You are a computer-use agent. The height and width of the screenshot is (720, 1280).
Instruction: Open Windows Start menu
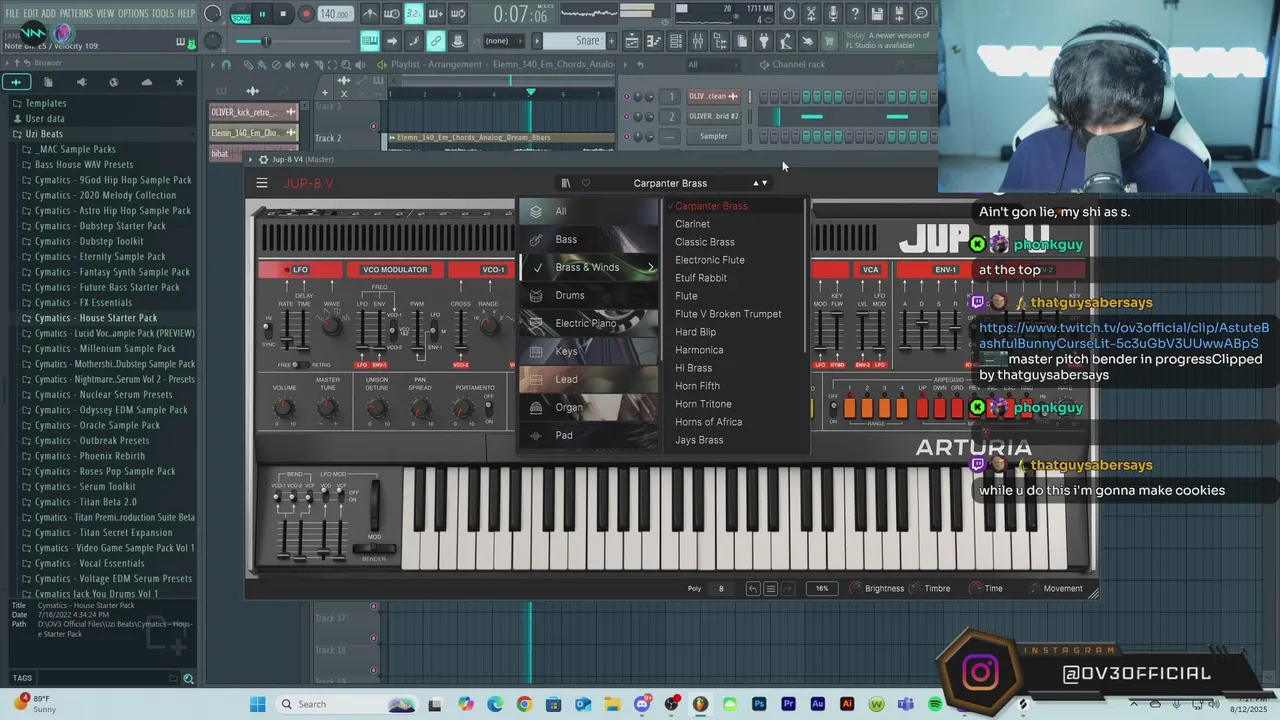pos(257,704)
